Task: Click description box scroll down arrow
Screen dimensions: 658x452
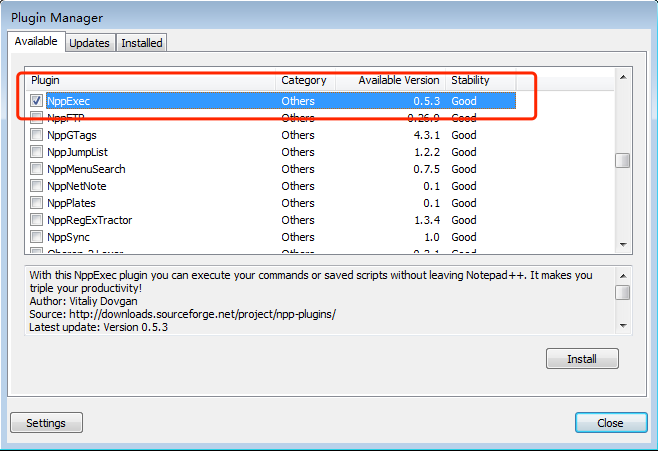Action: pyautogui.click(x=623, y=326)
